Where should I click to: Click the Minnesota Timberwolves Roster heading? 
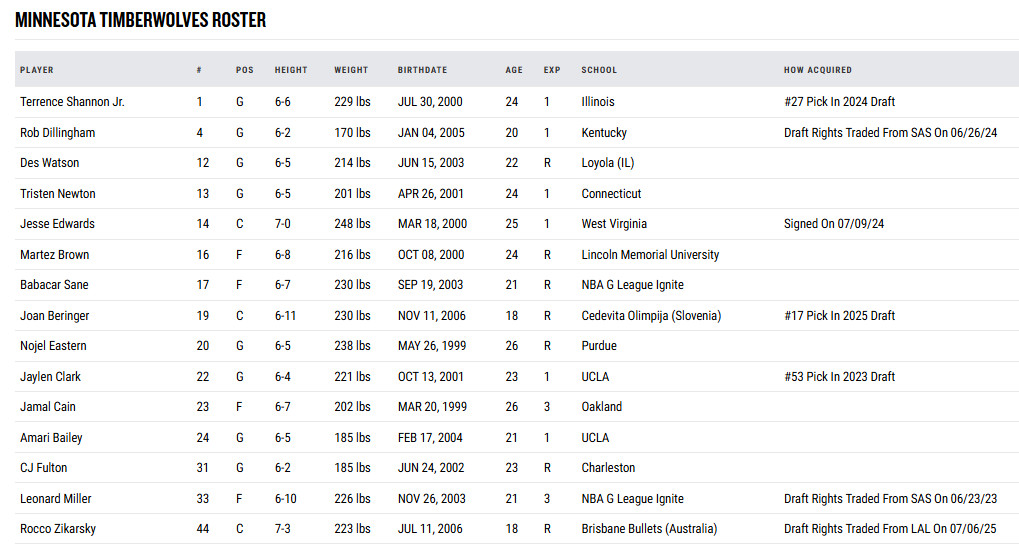[x=140, y=20]
